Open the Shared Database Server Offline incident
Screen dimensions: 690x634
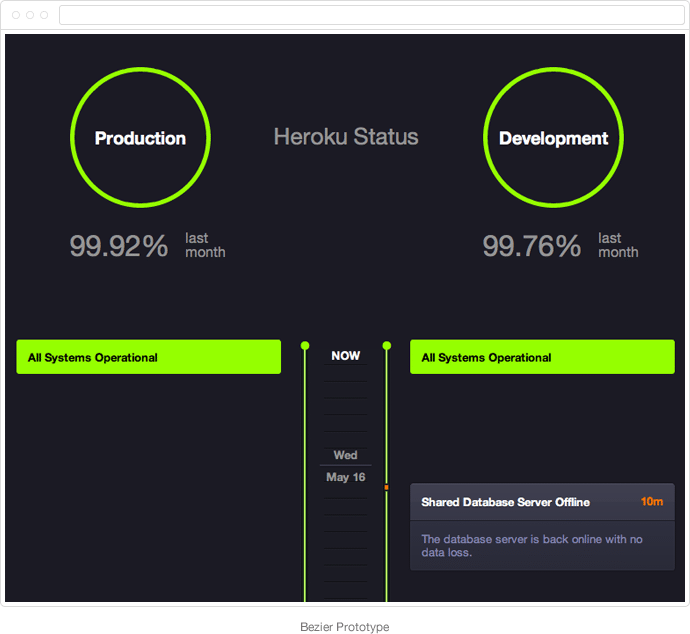click(x=505, y=502)
